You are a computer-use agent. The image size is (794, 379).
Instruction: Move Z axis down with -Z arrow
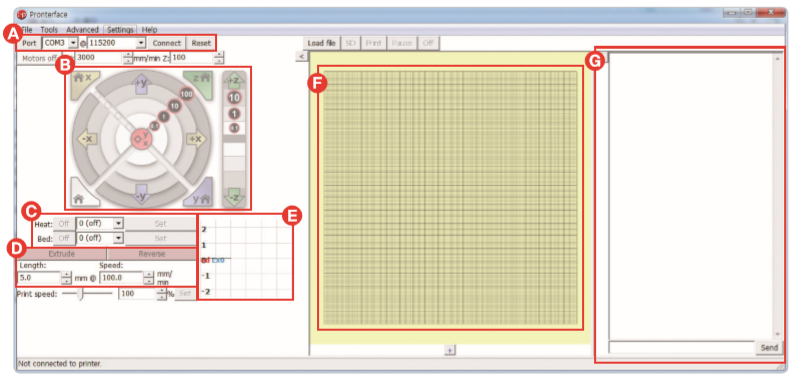(234, 197)
